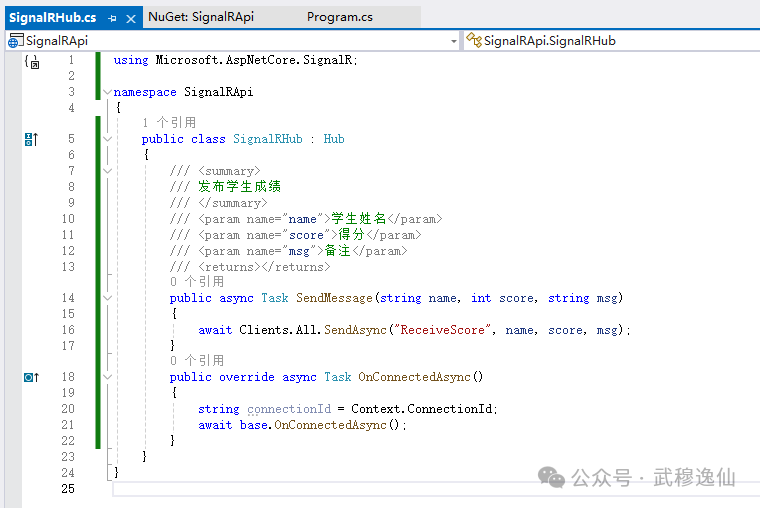Click the code-braces margin icon on line 1
Viewport: 760px width, 508px height.
(32, 62)
